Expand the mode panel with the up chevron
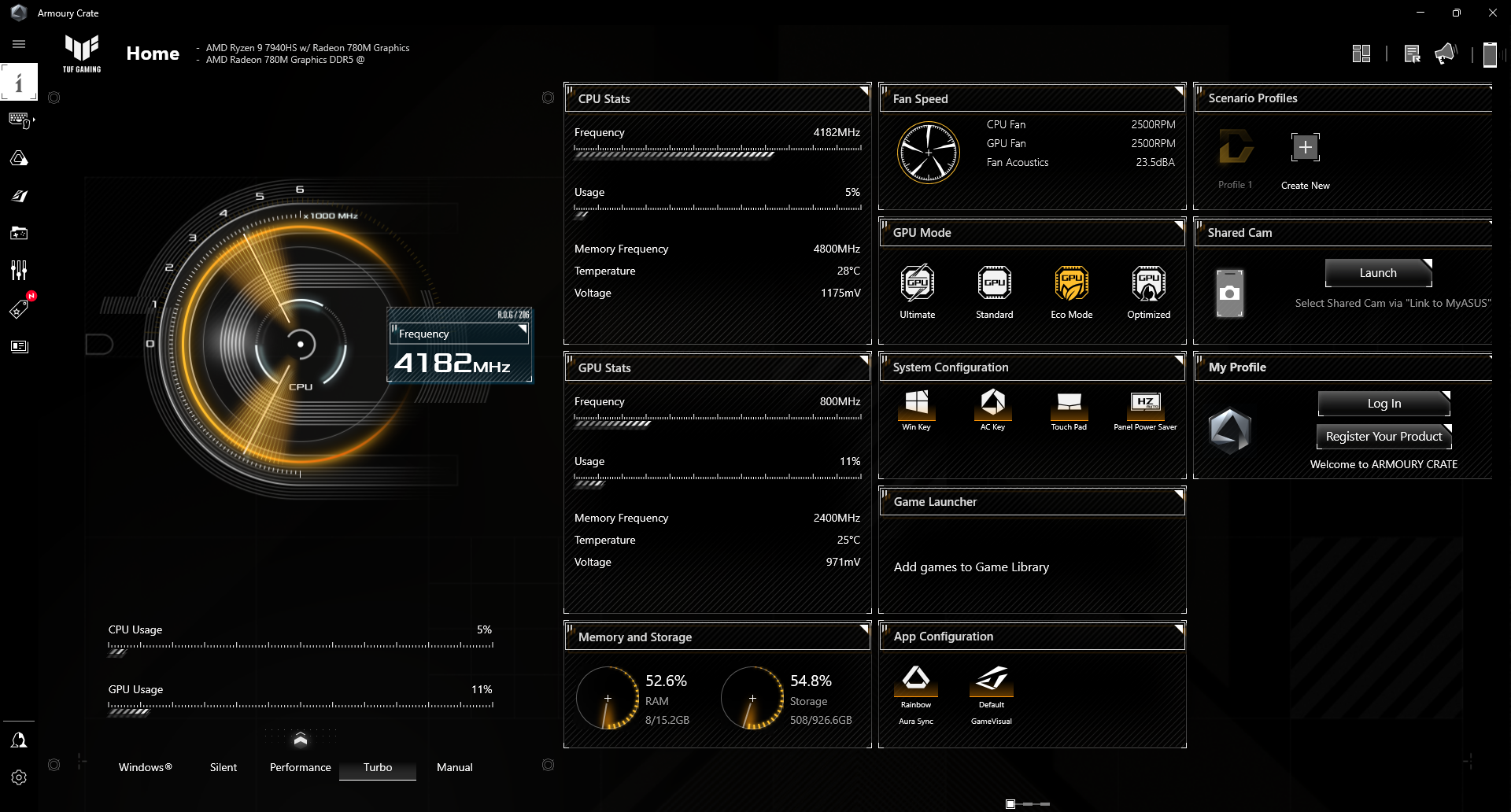 [300, 740]
